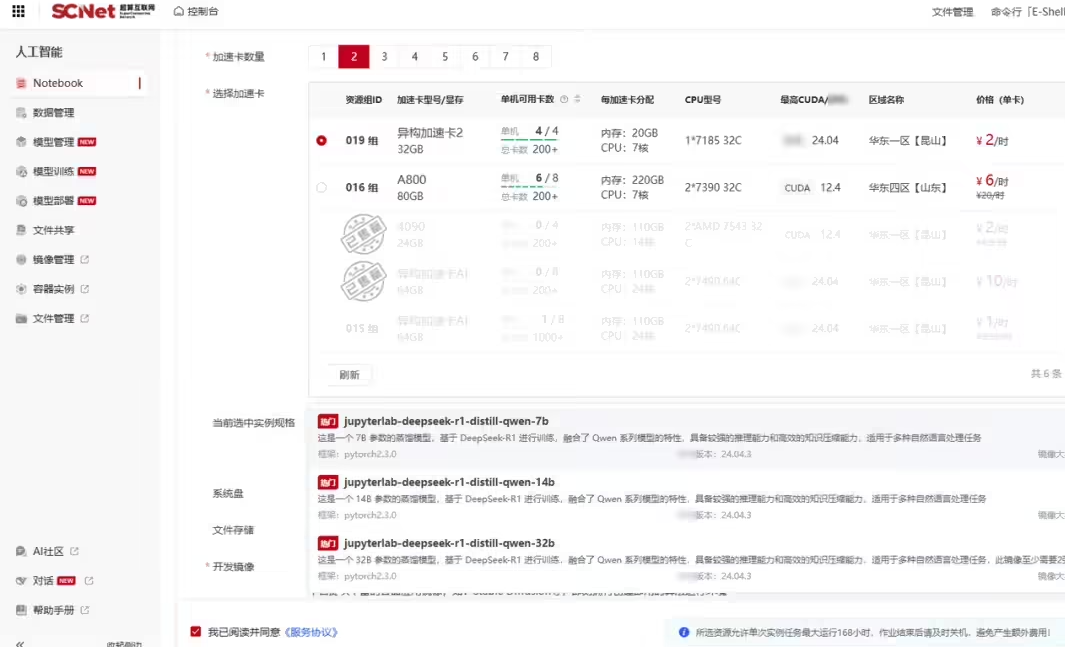Image resolution: width=1065 pixels, height=647 pixels.
Task: Click 热门 badge of deepseek qwen-14b image
Action: (328, 483)
